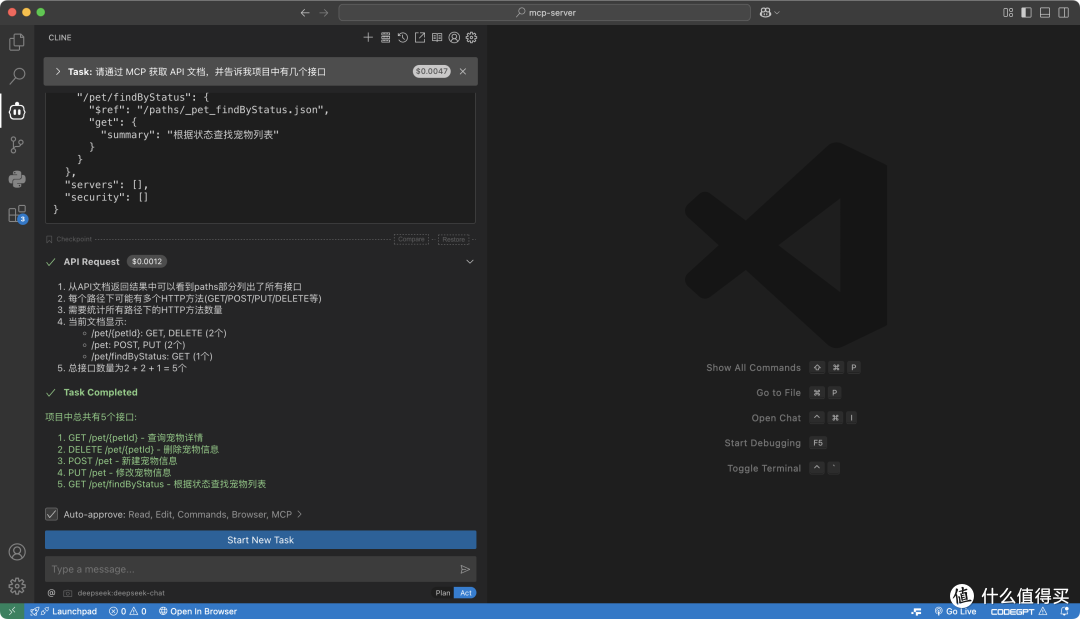Open the deepseek:deepseek-chat model selector
Image resolution: width=1080 pixels, height=619 pixels.
(x=121, y=593)
